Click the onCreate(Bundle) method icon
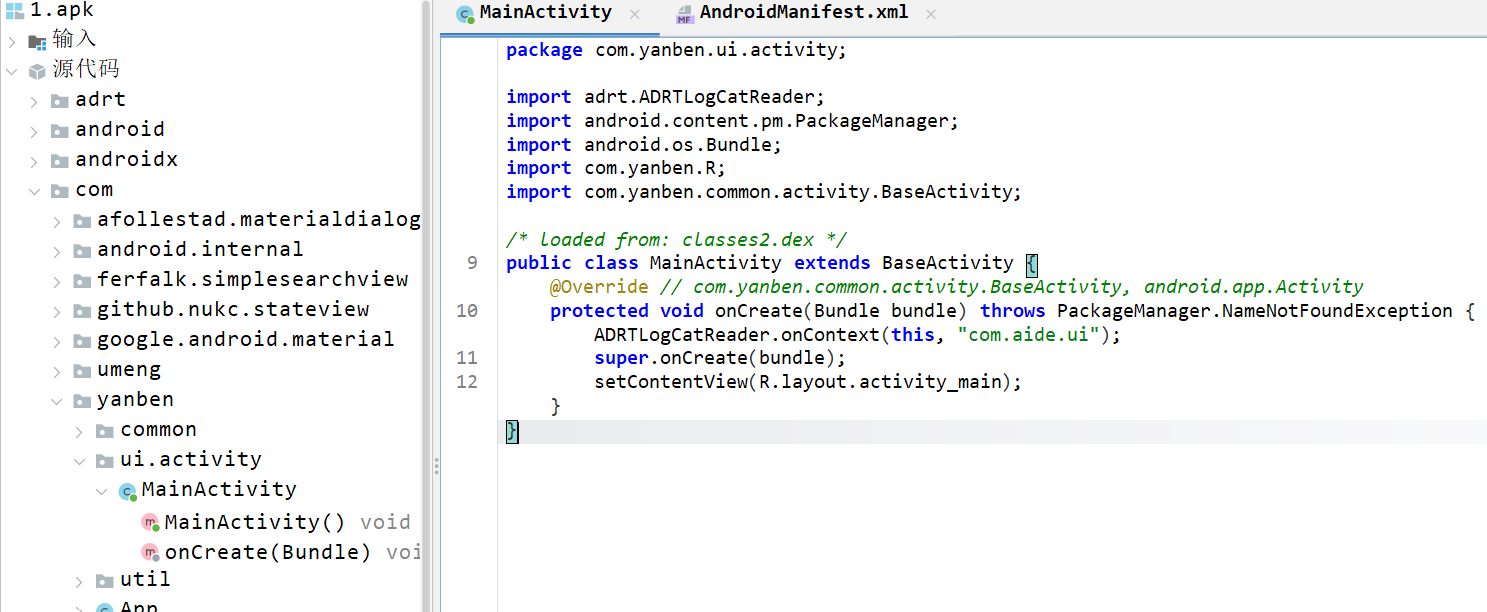1487x612 pixels. (150, 553)
